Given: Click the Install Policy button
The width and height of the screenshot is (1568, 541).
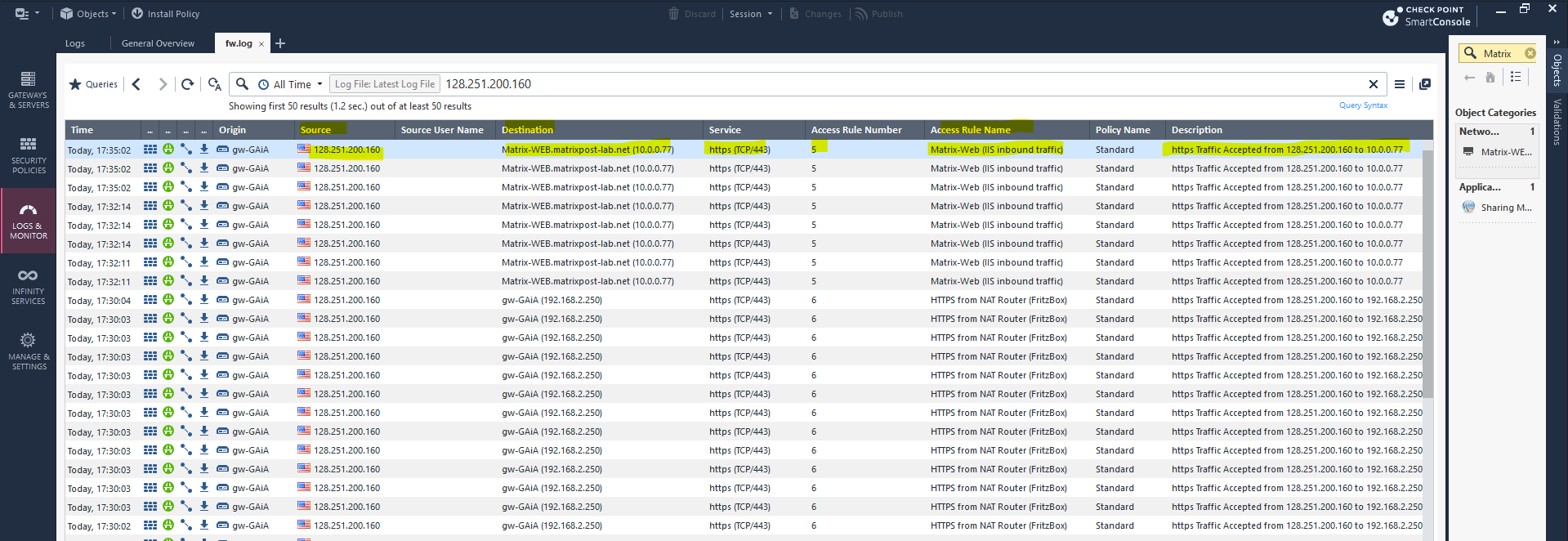Looking at the screenshot, I should click(165, 14).
